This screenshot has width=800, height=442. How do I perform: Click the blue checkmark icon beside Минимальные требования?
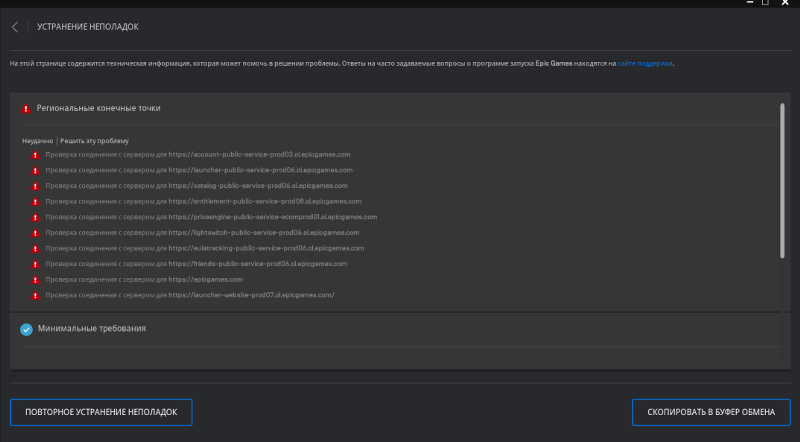(x=26, y=329)
